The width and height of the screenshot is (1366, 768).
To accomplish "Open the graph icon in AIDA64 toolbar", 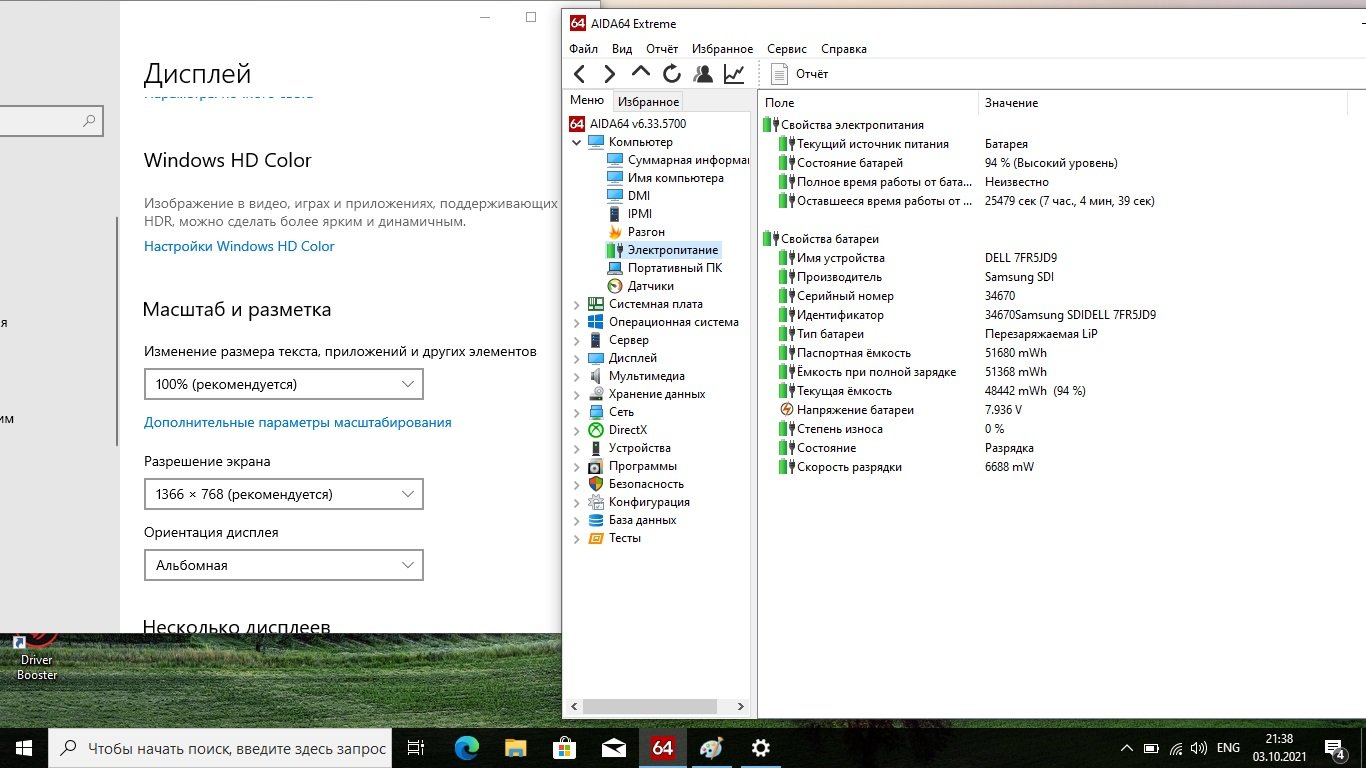I will pos(734,73).
